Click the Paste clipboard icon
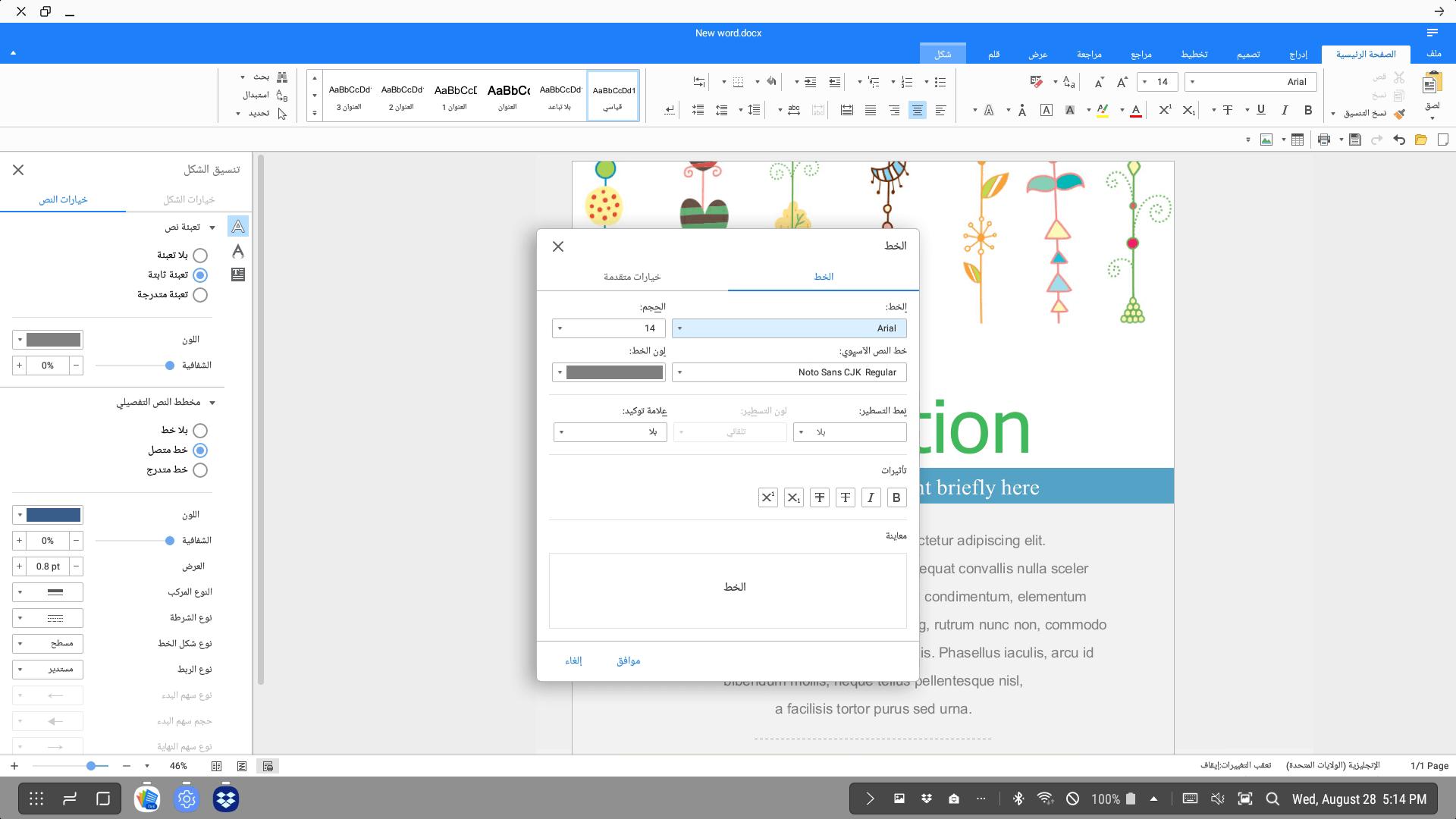1456x819 pixels. [1432, 83]
